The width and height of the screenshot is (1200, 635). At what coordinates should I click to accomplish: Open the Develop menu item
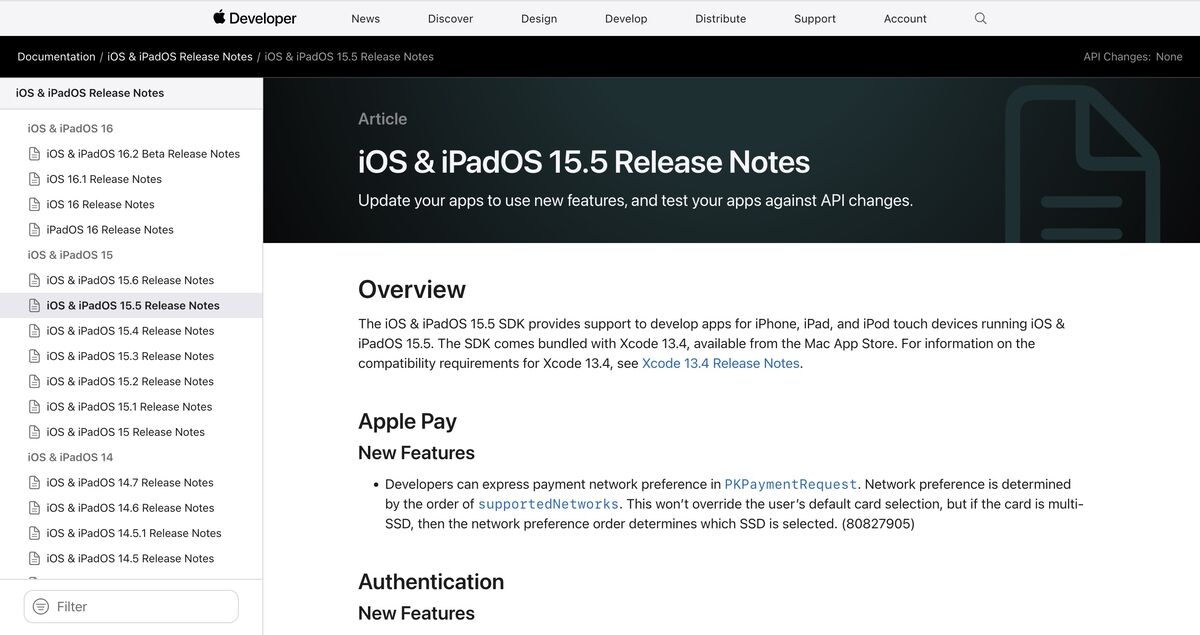(x=626, y=19)
